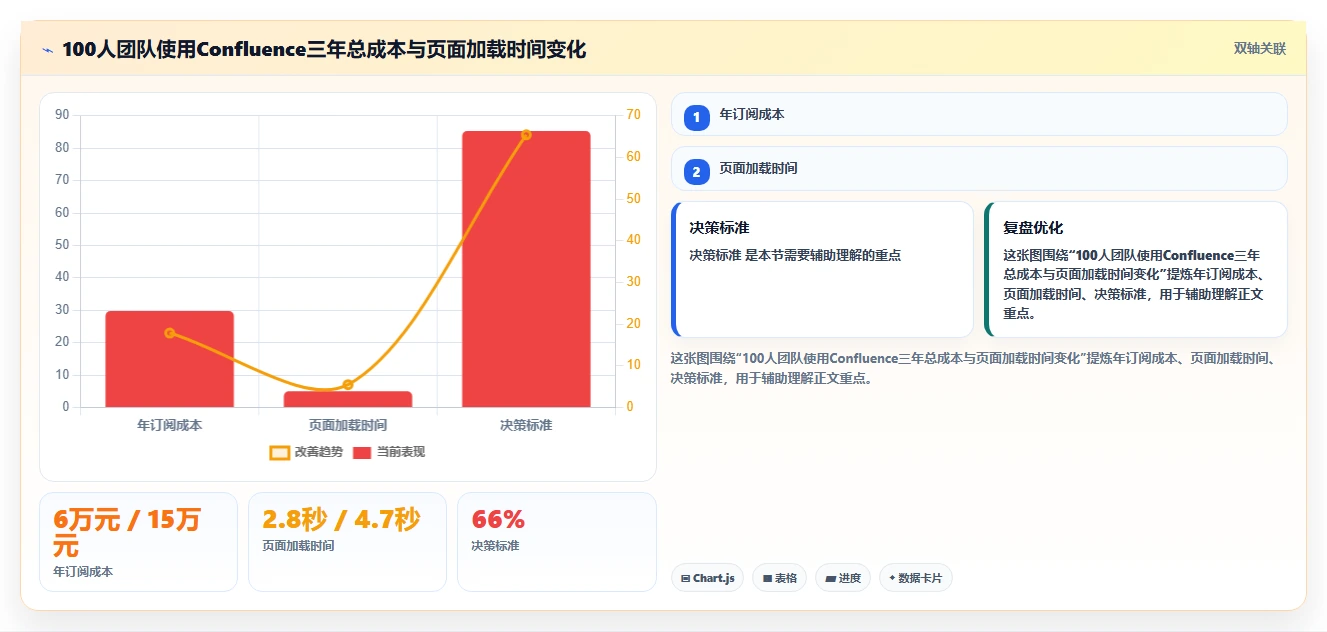Open the 复盘优化 info card
Image resolution: width=1327 pixels, height=632 pixels.
point(1136,270)
